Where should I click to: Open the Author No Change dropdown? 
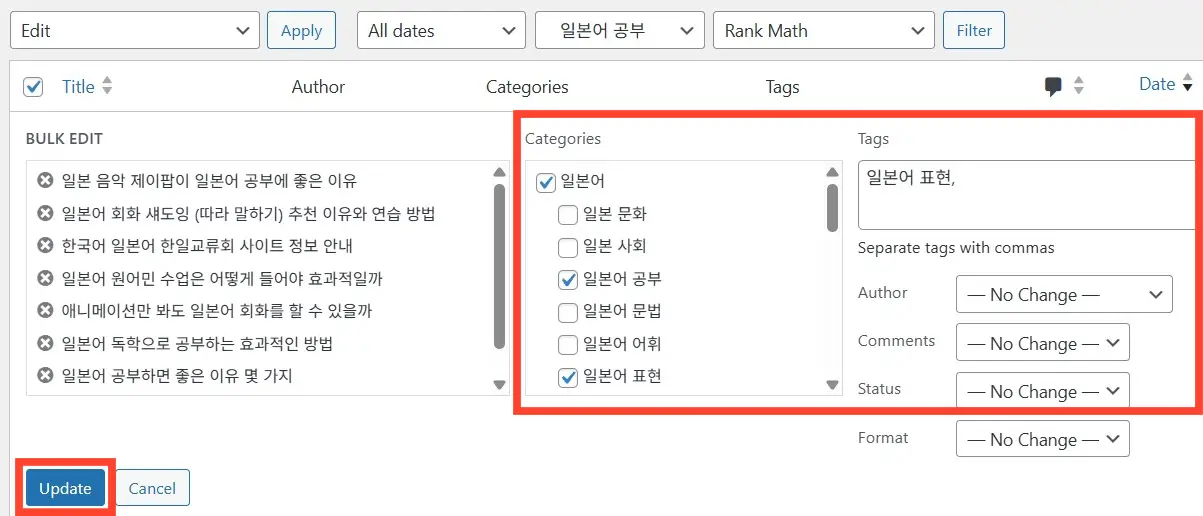coord(1064,295)
